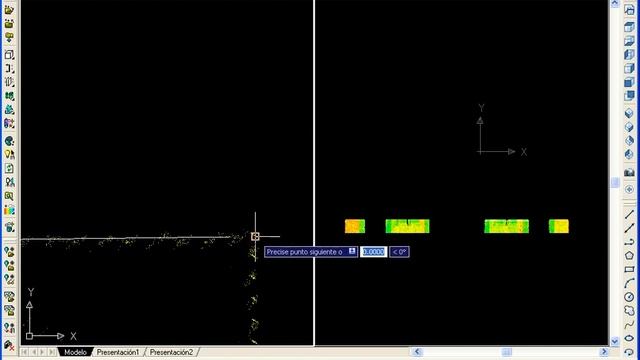This screenshot has width=640, height=360.
Task: Select the Polyline tool
Action: click(x=629, y=242)
